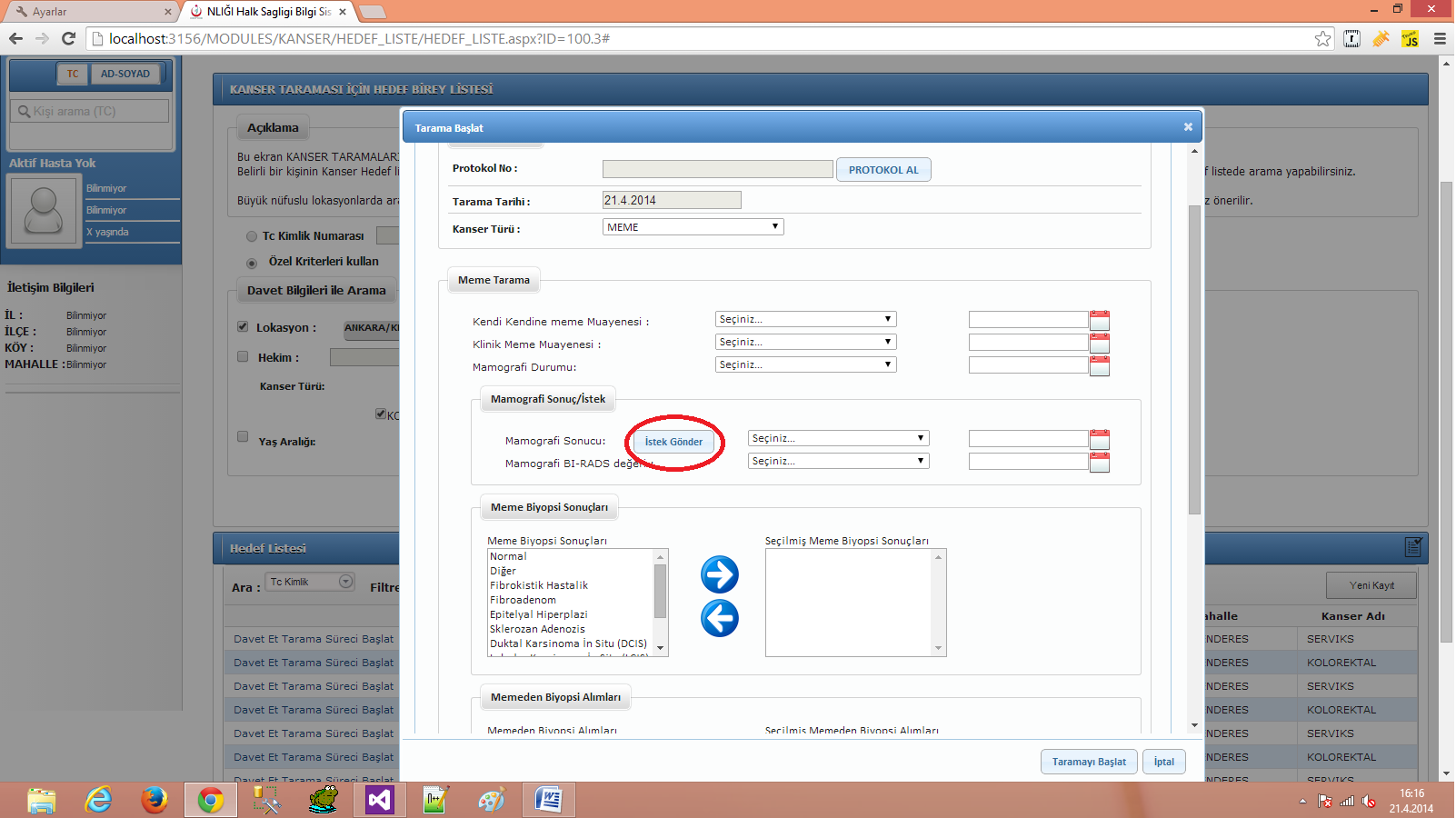Image resolution: width=1456 pixels, height=818 pixels.
Task: Open Klinik Meme Muayenesi dropdown
Action: pyautogui.click(x=805, y=342)
